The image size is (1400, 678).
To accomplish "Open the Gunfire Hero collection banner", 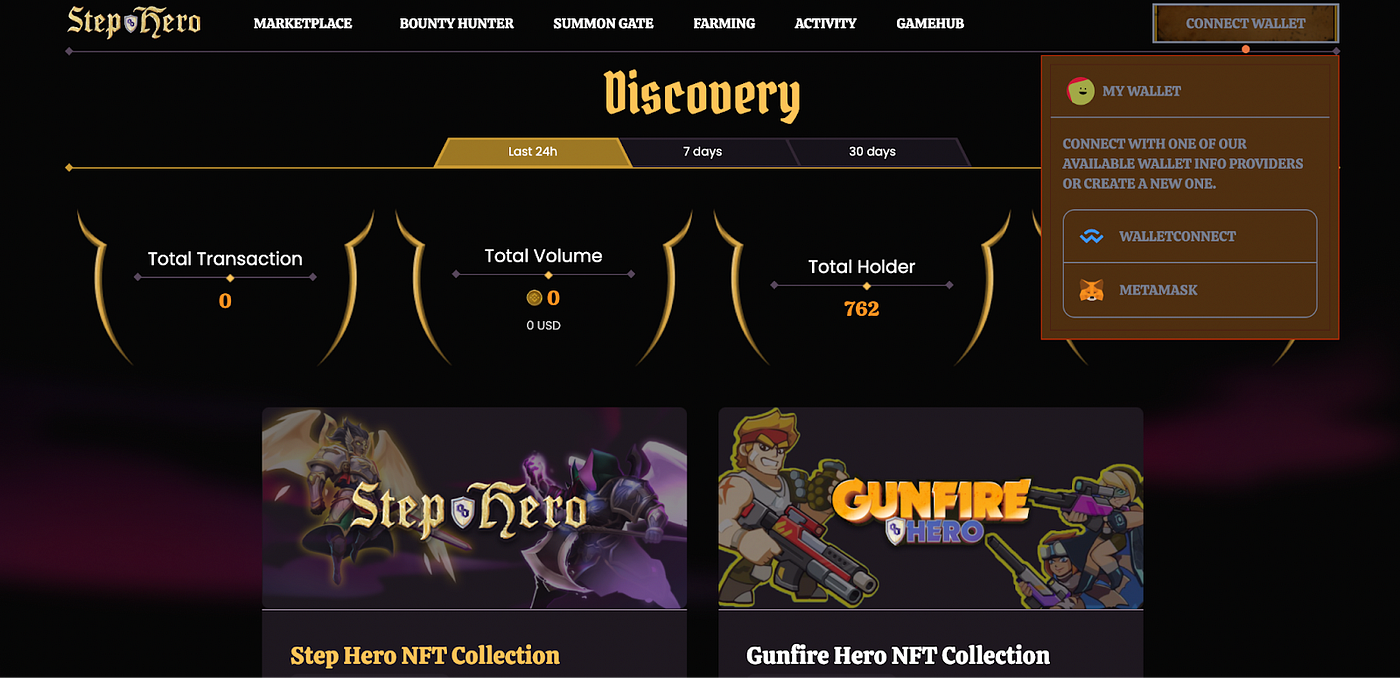I will 930,508.
